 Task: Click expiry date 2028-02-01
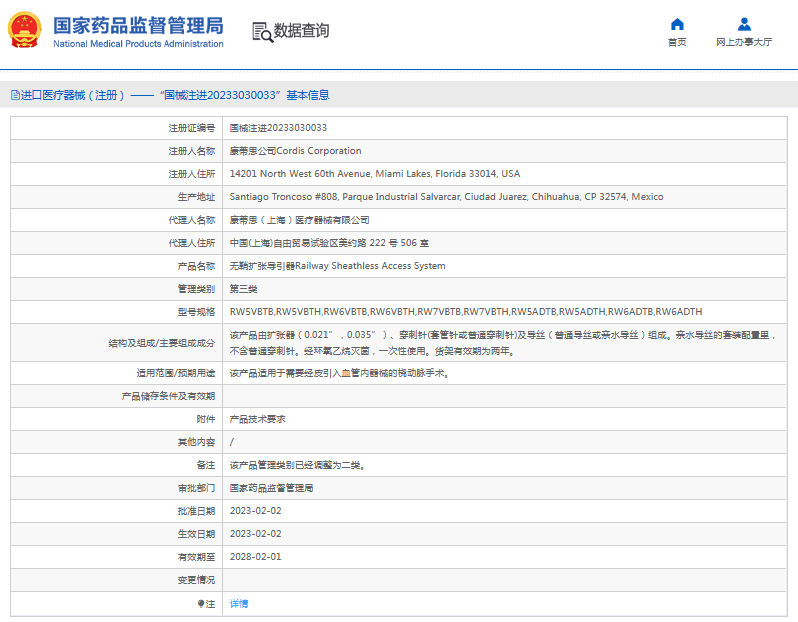pyautogui.click(x=255, y=556)
